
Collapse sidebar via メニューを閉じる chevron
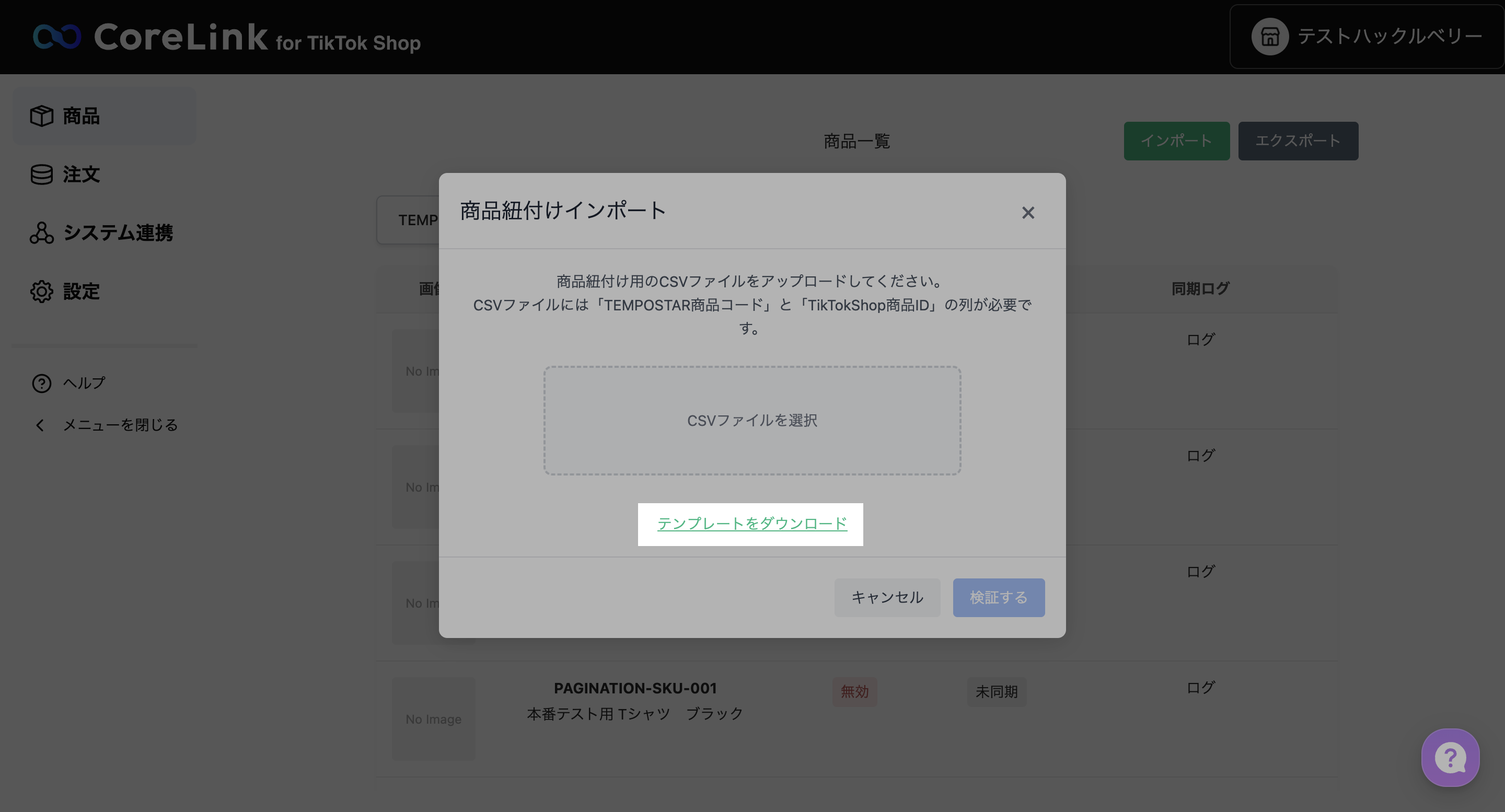[40, 425]
